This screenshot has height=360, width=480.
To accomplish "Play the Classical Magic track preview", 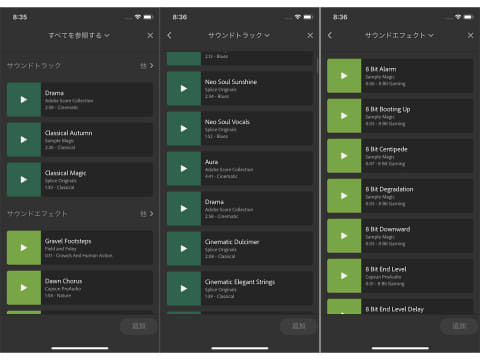I will click(24, 180).
